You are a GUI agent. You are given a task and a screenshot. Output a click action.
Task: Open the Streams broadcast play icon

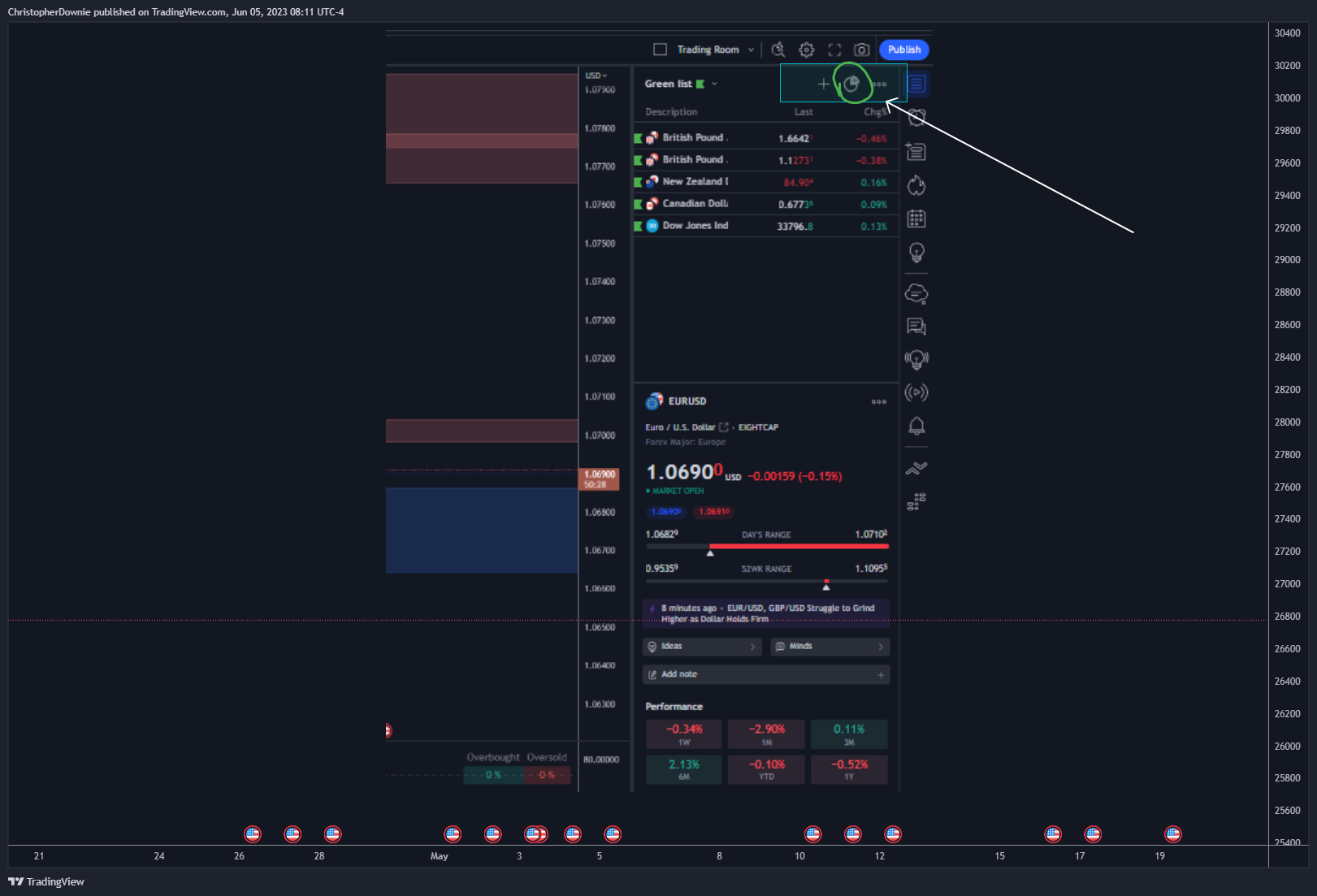click(916, 392)
